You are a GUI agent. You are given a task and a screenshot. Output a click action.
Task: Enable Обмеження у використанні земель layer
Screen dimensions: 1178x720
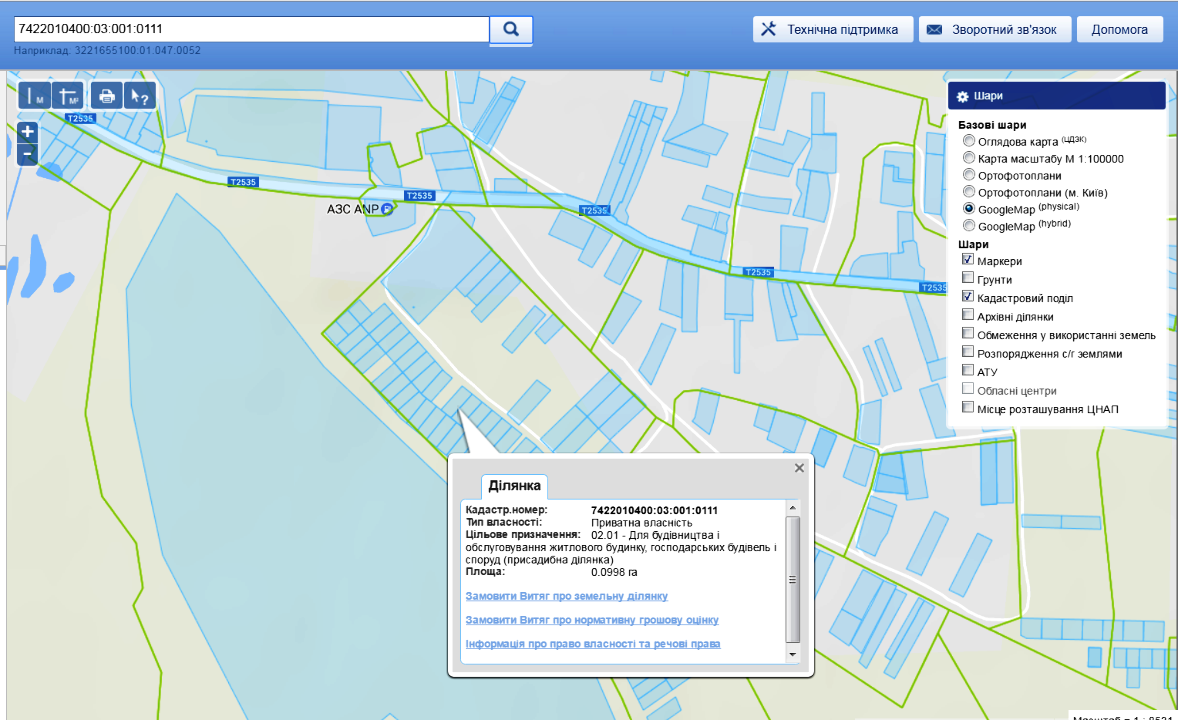point(968,333)
